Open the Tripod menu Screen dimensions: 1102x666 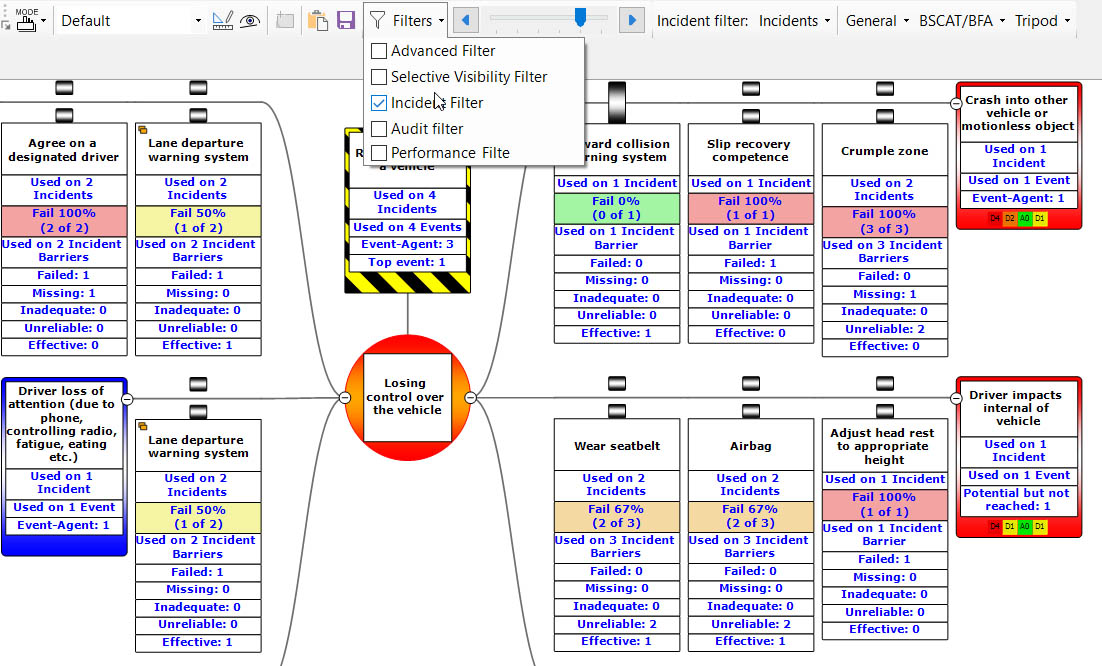click(1041, 20)
